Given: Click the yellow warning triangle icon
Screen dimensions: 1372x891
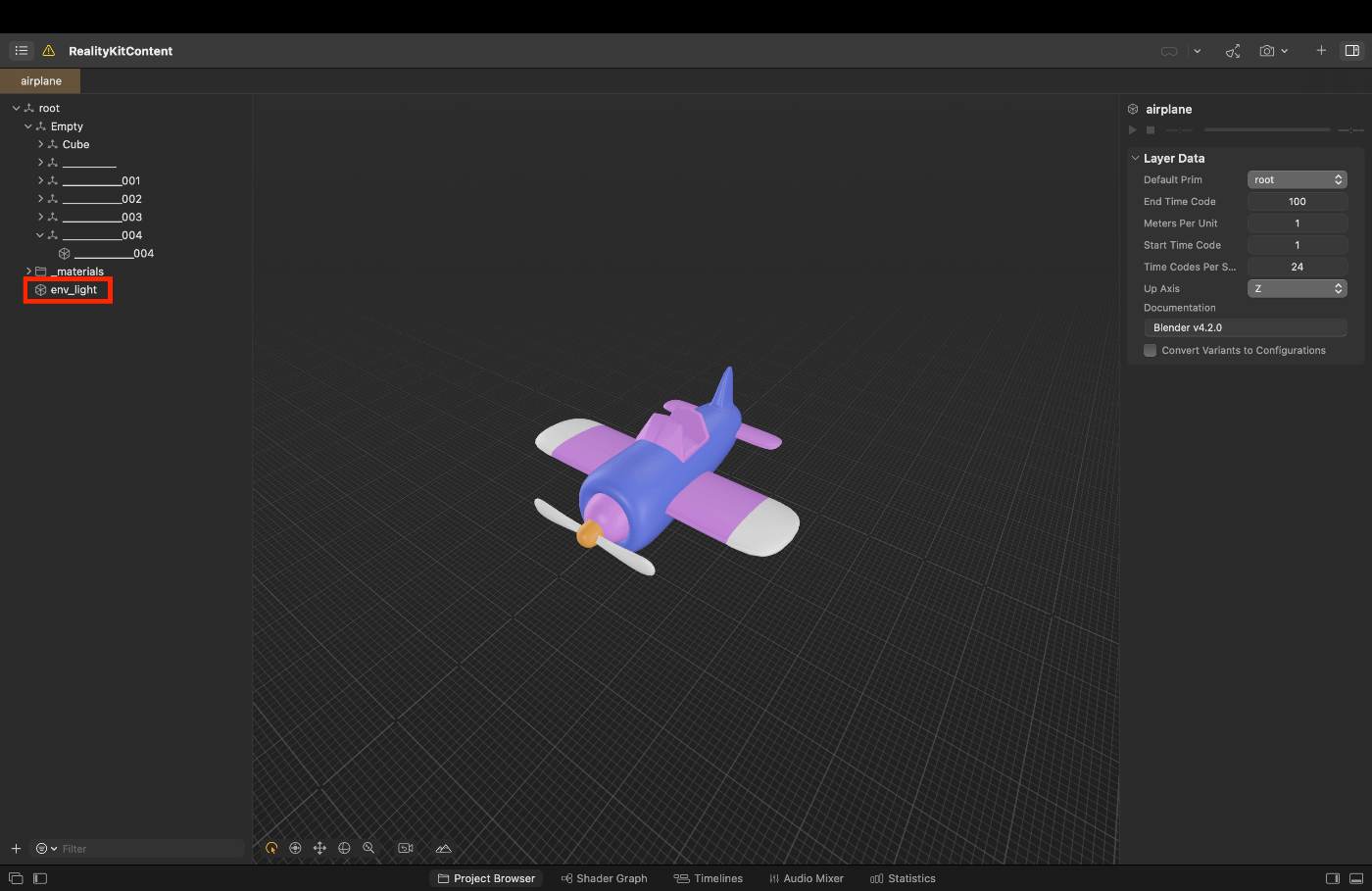Looking at the screenshot, I should coord(48,51).
